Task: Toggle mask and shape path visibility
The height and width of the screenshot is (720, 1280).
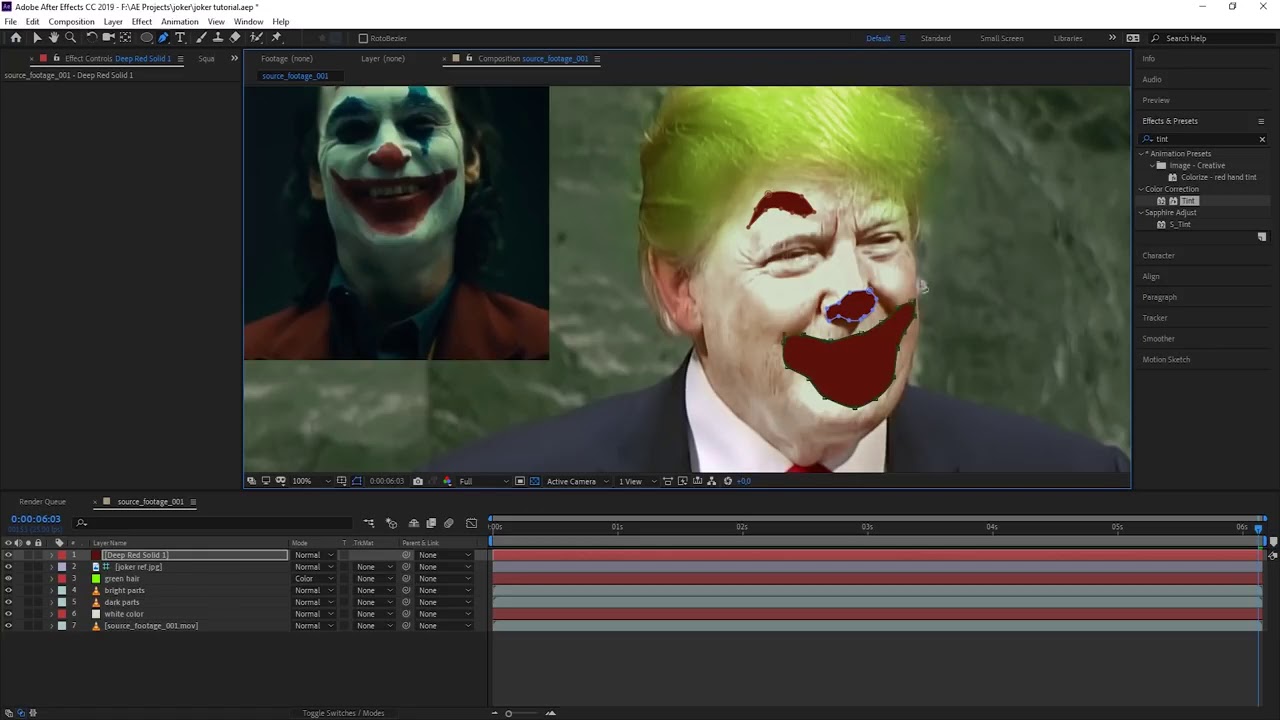Action: click(357, 481)
